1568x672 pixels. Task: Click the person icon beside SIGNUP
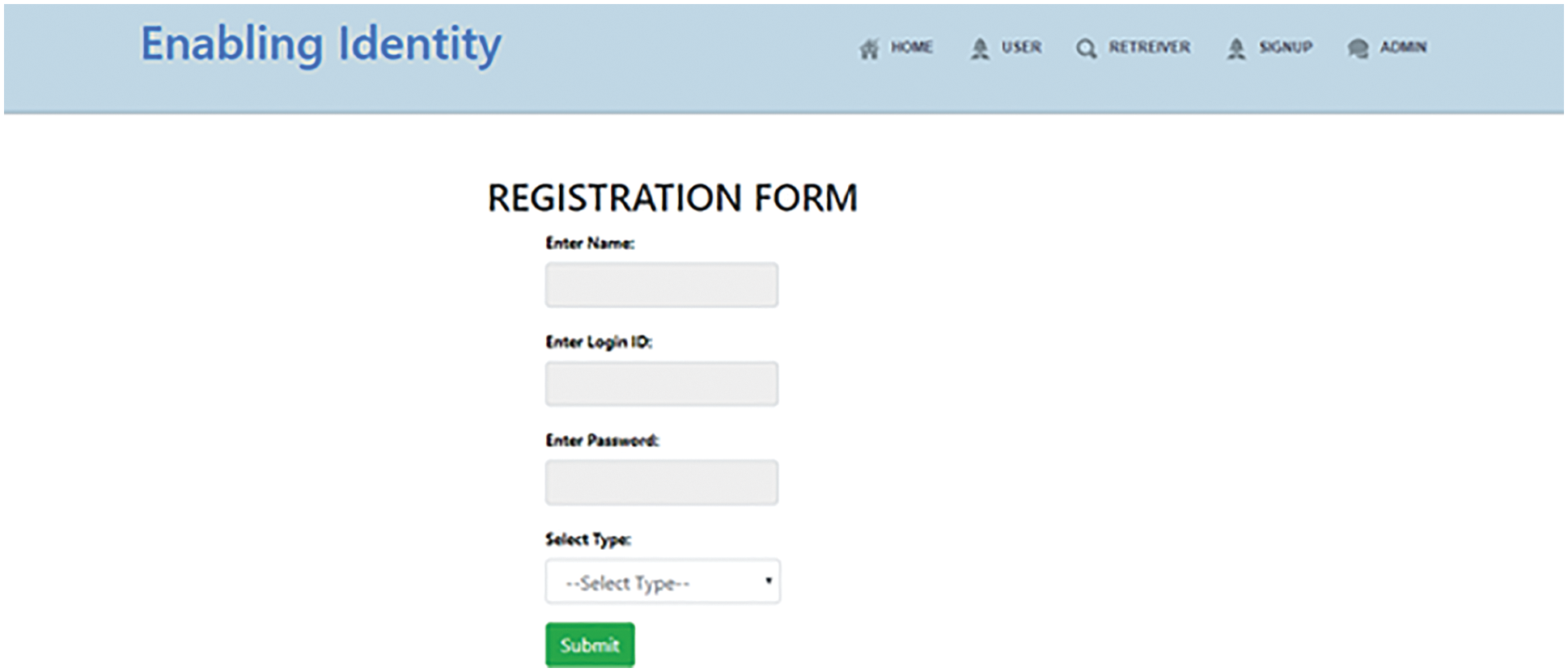[x=1236, y=49]
